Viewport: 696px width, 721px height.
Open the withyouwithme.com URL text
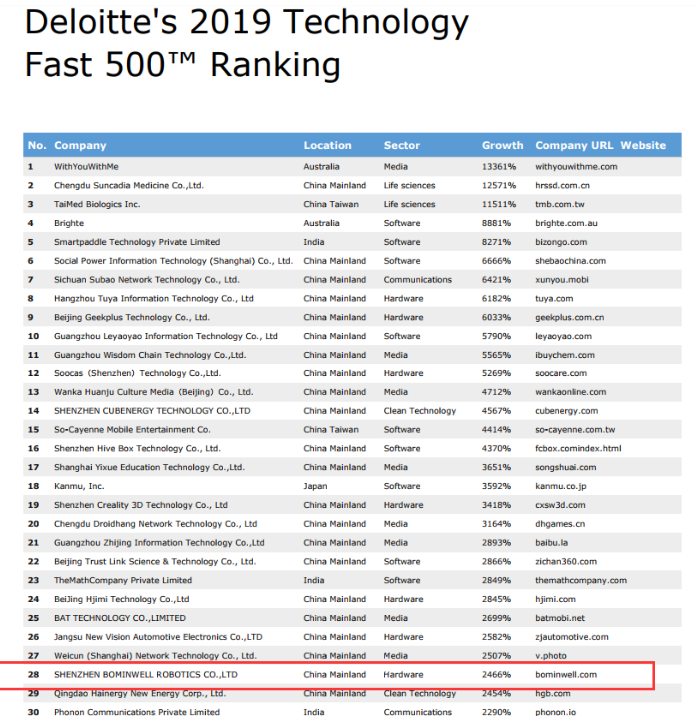tap(576, 166)
